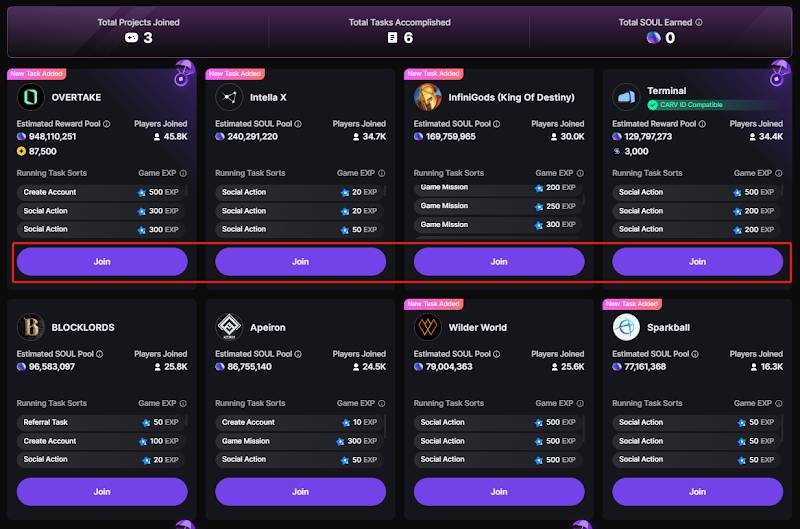Click info icon beside Total SOUL Earned

(x=699, y=22)
